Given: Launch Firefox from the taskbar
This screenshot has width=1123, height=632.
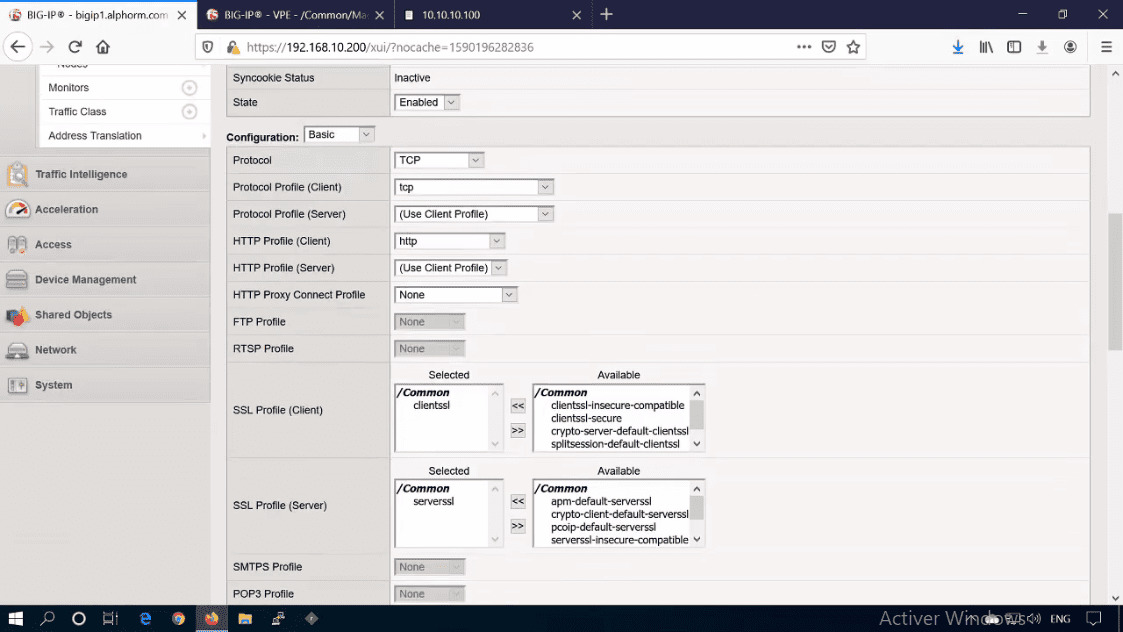Looking at the screenshot, I should pyautogui.click(x=211, y=618).
